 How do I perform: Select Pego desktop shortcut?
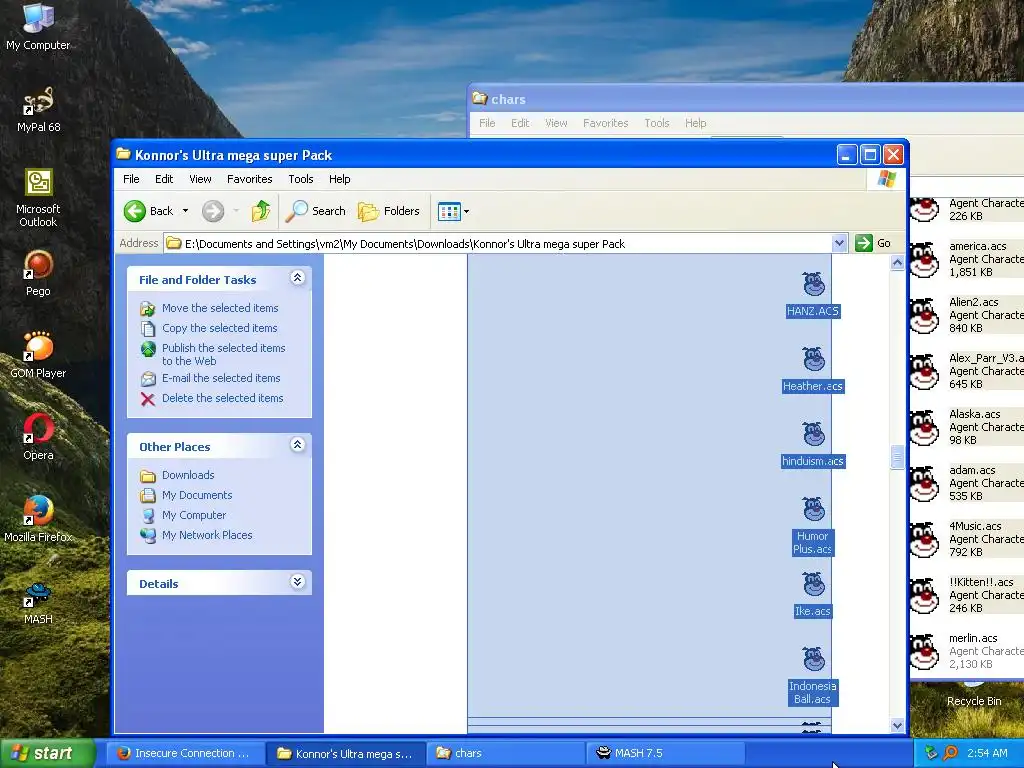point(38,274)
